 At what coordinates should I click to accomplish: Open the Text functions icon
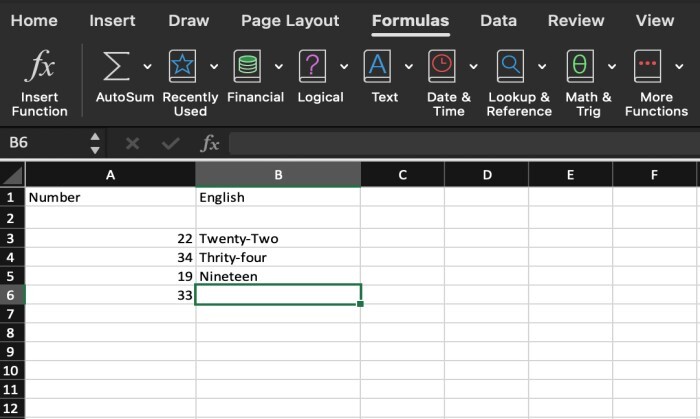click(377, 67)
